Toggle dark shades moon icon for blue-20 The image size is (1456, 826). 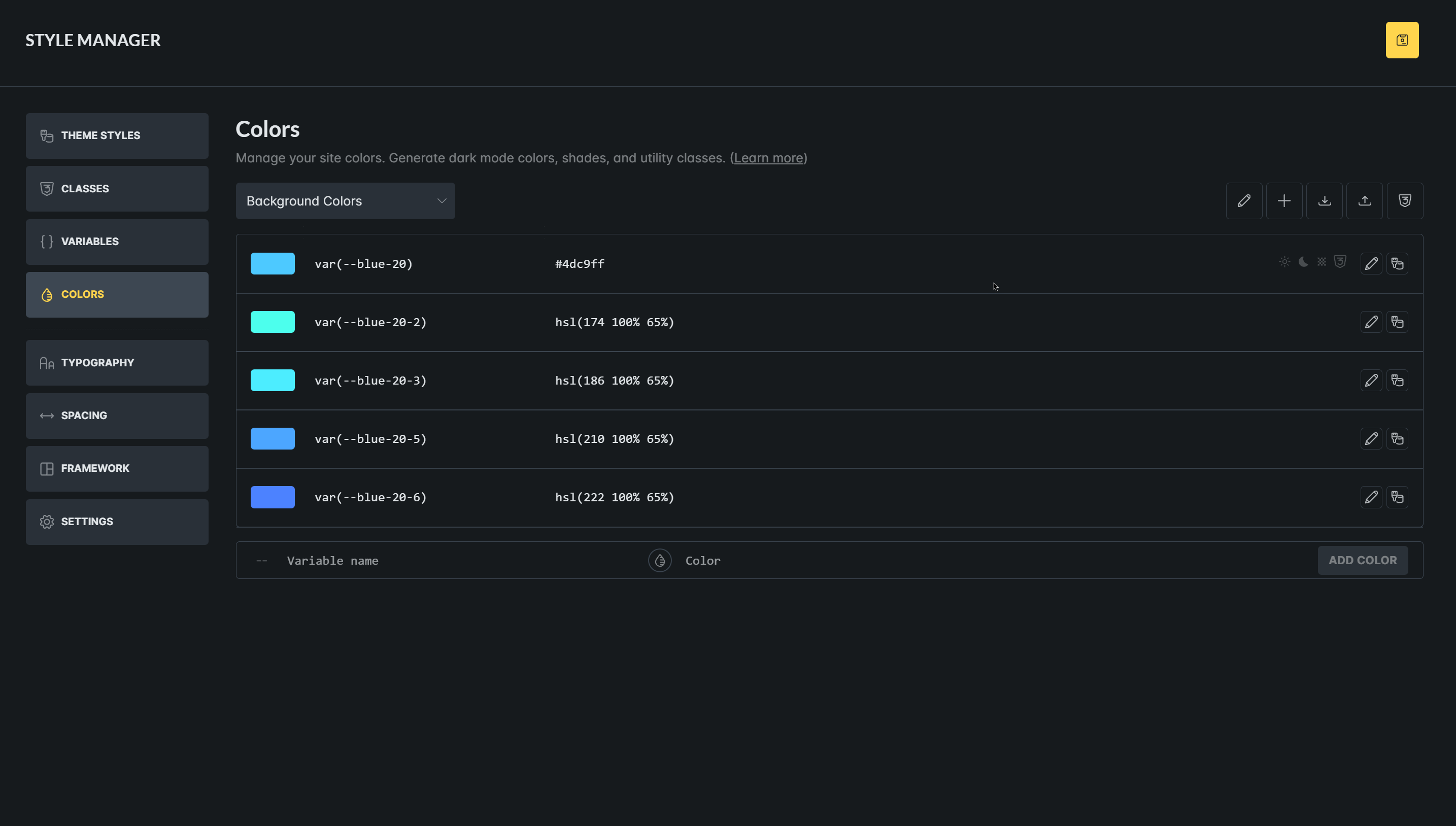coord(1303,261)
